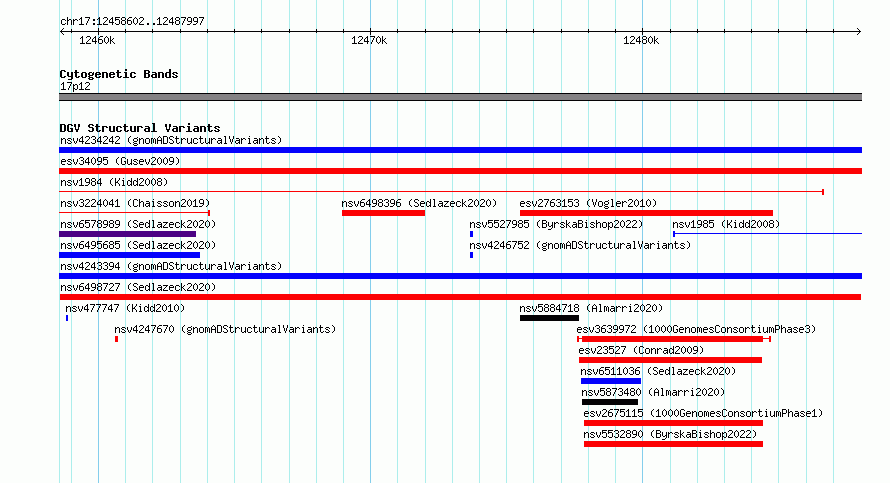Image resolution: width=890 pixels, height=483 pixels.
Task: Open the esv34095 (Gusev2009) label
Action: pyautogui.click(x=120, y=161)
